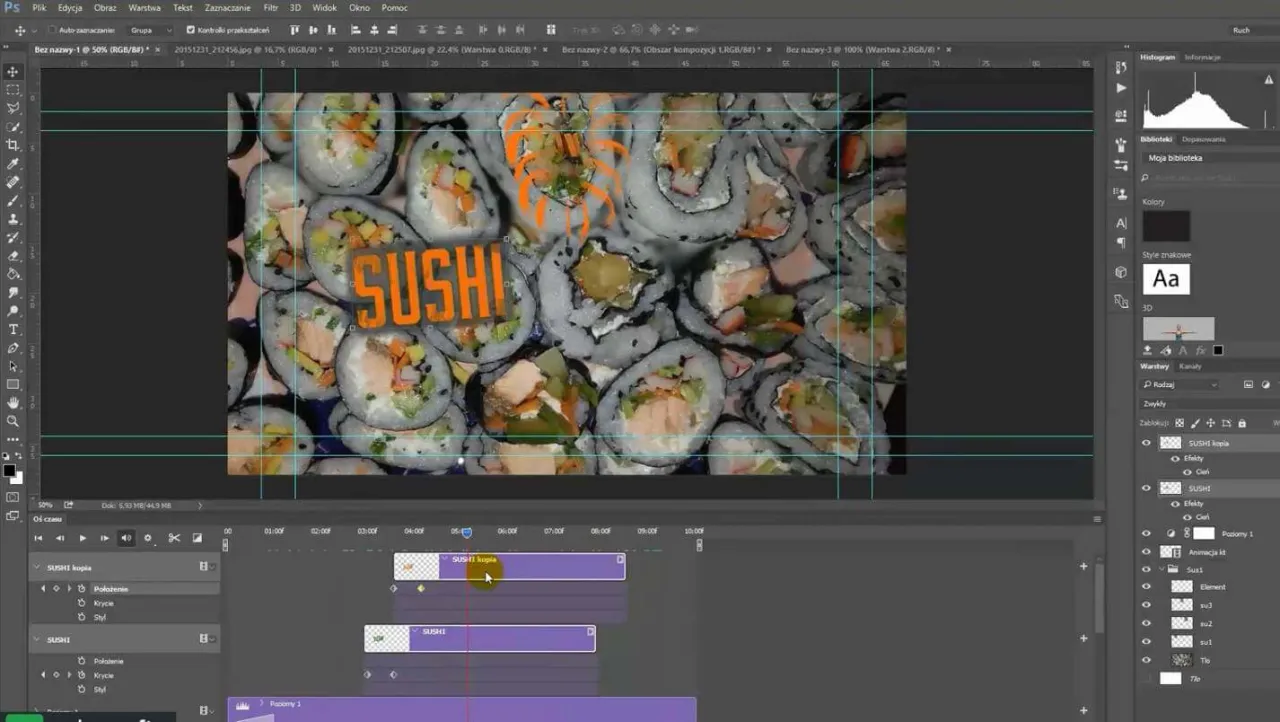Open the Aa character styles panel icon
This screenshot has width=1280, height=722.
(x=1166, y=279)
